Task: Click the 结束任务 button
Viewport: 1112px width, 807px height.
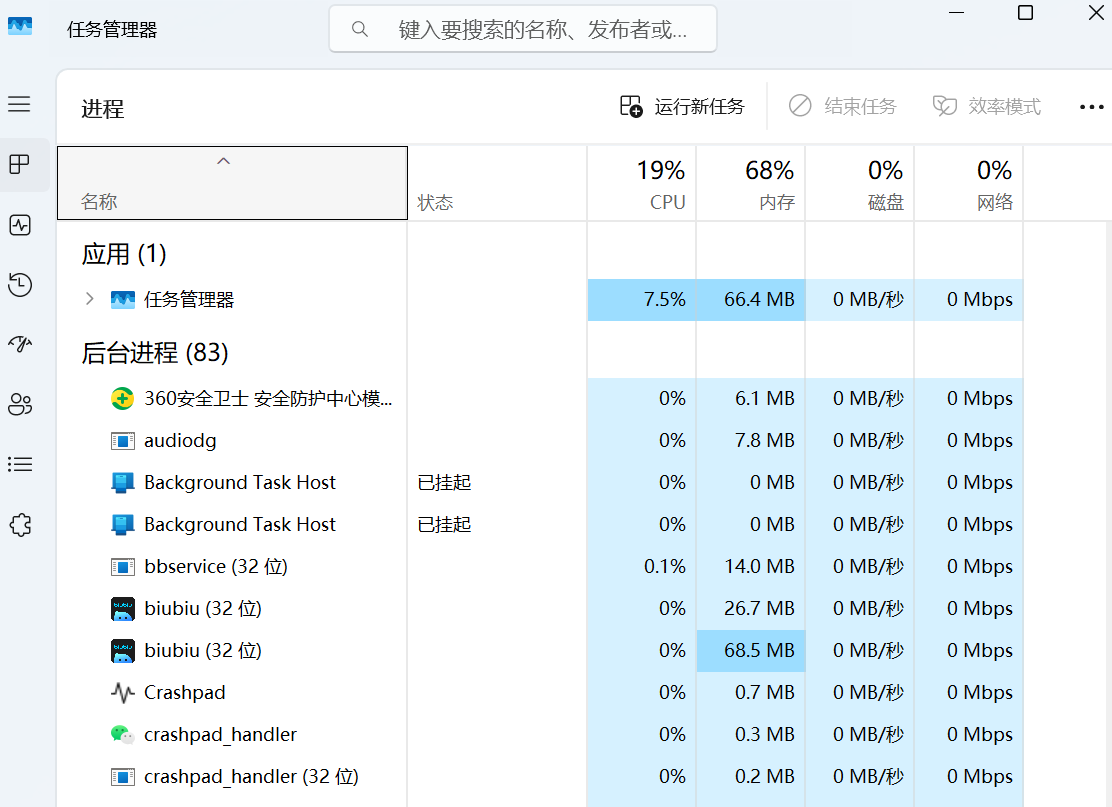Action: (842, 106)
